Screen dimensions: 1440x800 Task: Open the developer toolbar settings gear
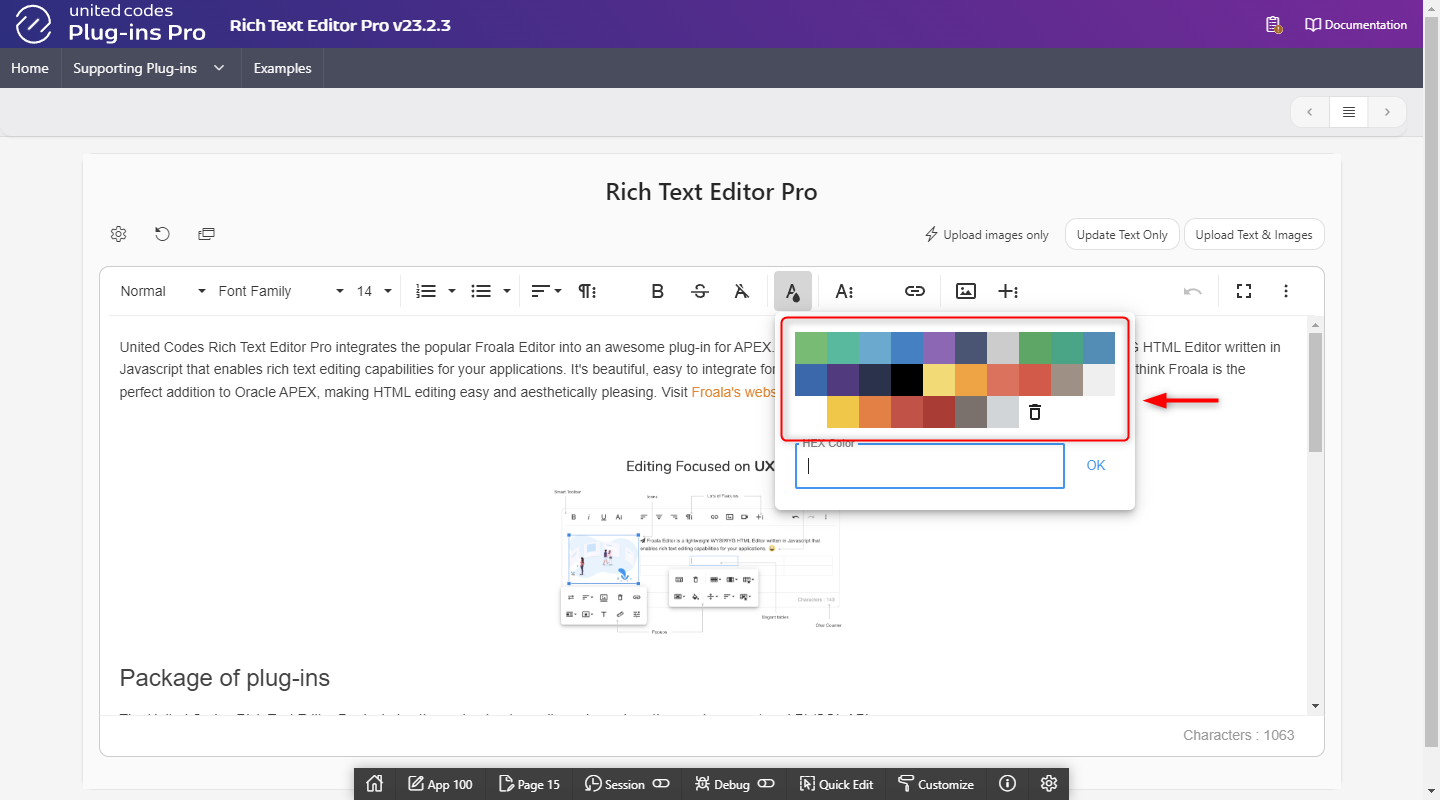[1049, 784]
